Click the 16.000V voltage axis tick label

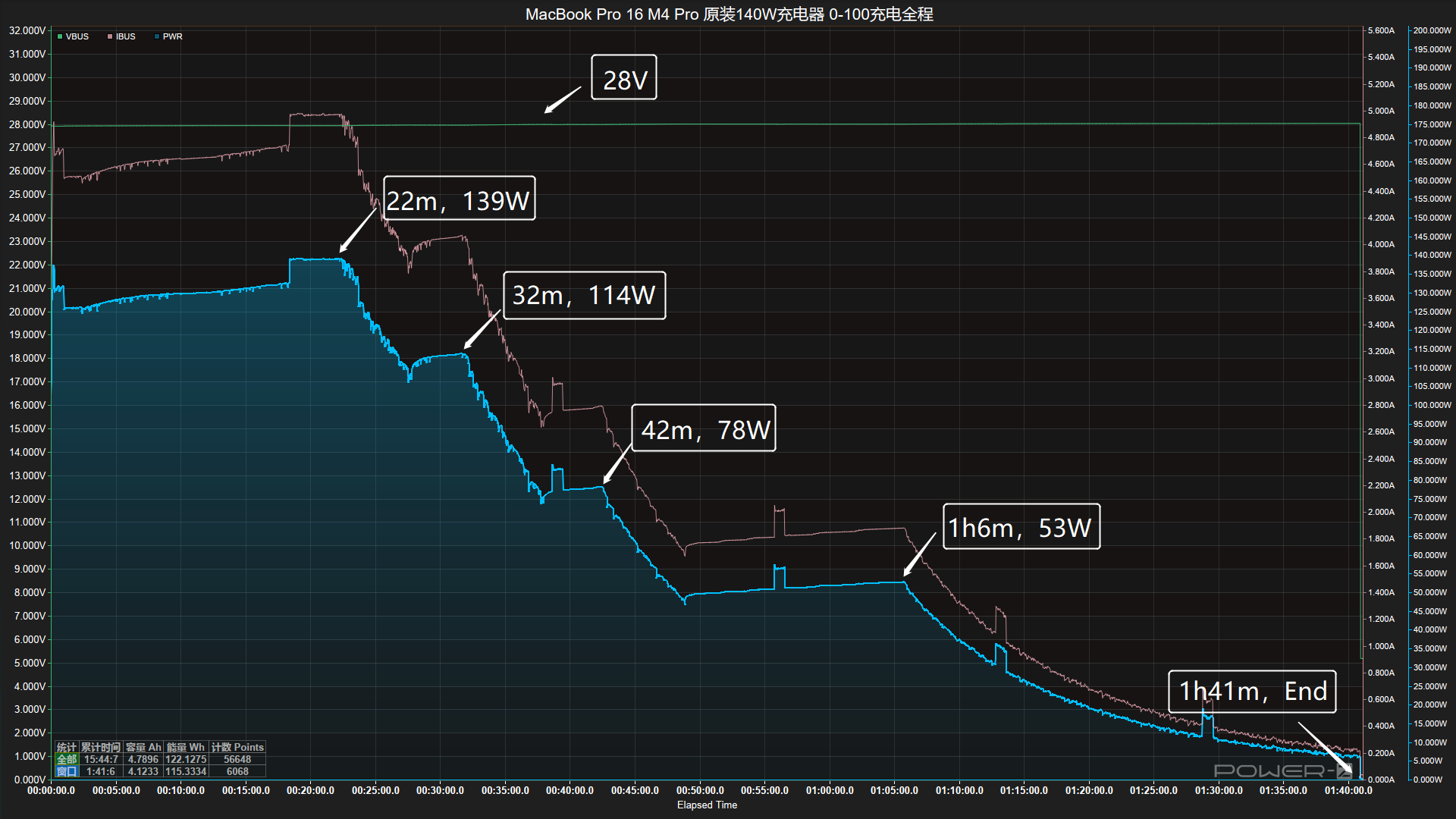pyautogui.click(x=27, y=405)
